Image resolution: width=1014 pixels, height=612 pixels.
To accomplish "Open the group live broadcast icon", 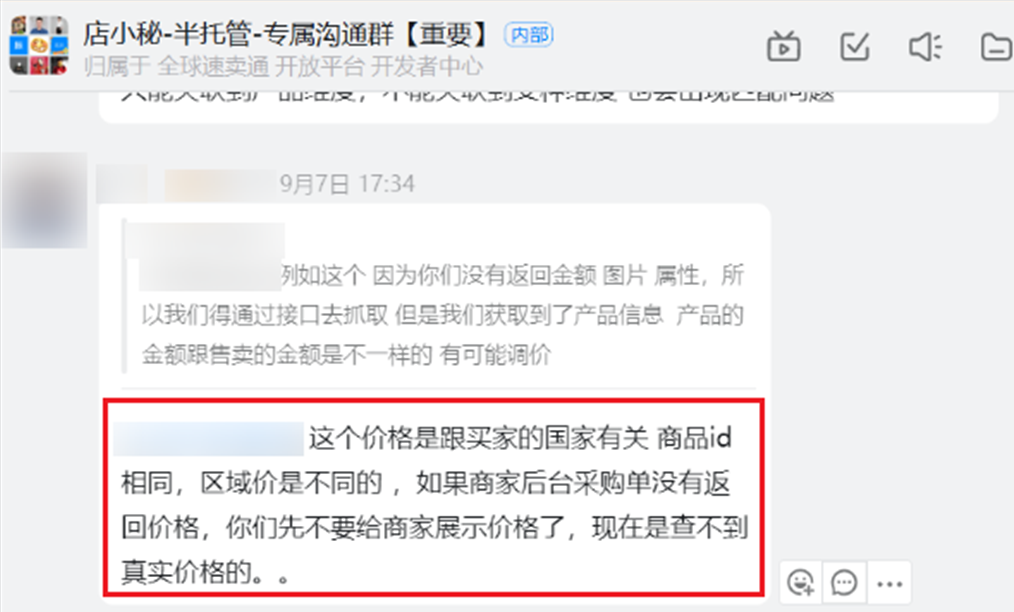I will [783, 47].
